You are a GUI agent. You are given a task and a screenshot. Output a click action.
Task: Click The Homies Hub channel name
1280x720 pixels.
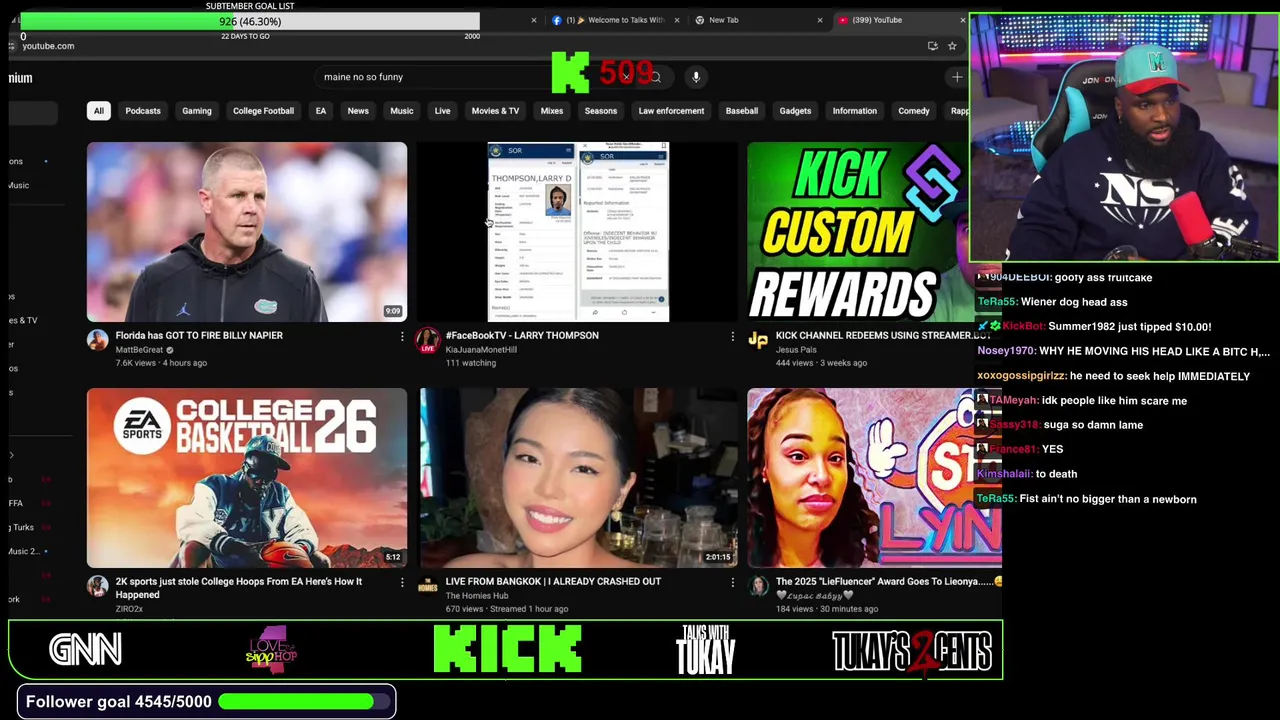click(x=477, y=596)
